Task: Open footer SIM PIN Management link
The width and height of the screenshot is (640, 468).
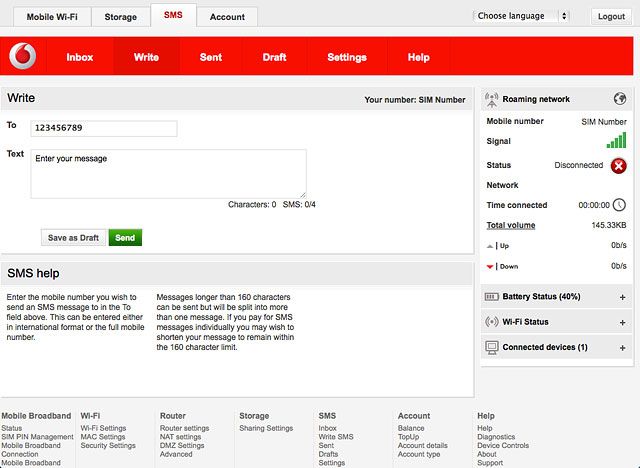Action: (37, 437)
